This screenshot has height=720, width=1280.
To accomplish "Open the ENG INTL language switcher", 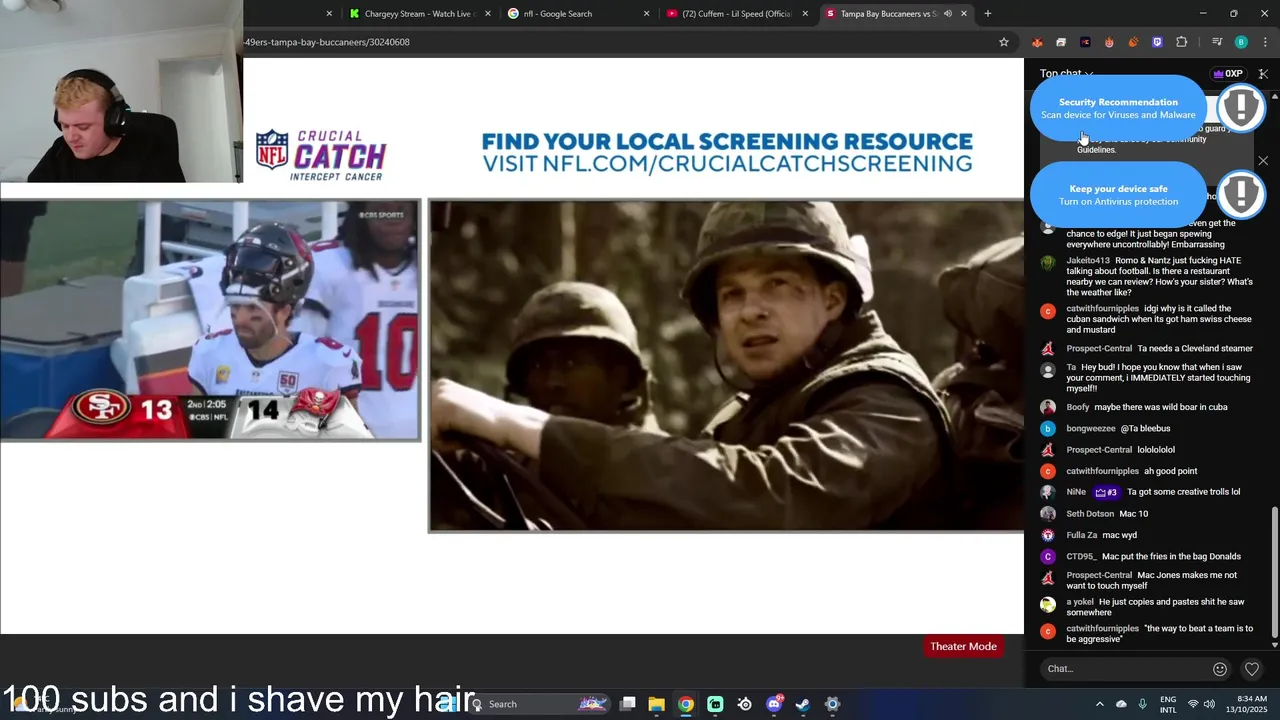I will [x=1168, y=704].
